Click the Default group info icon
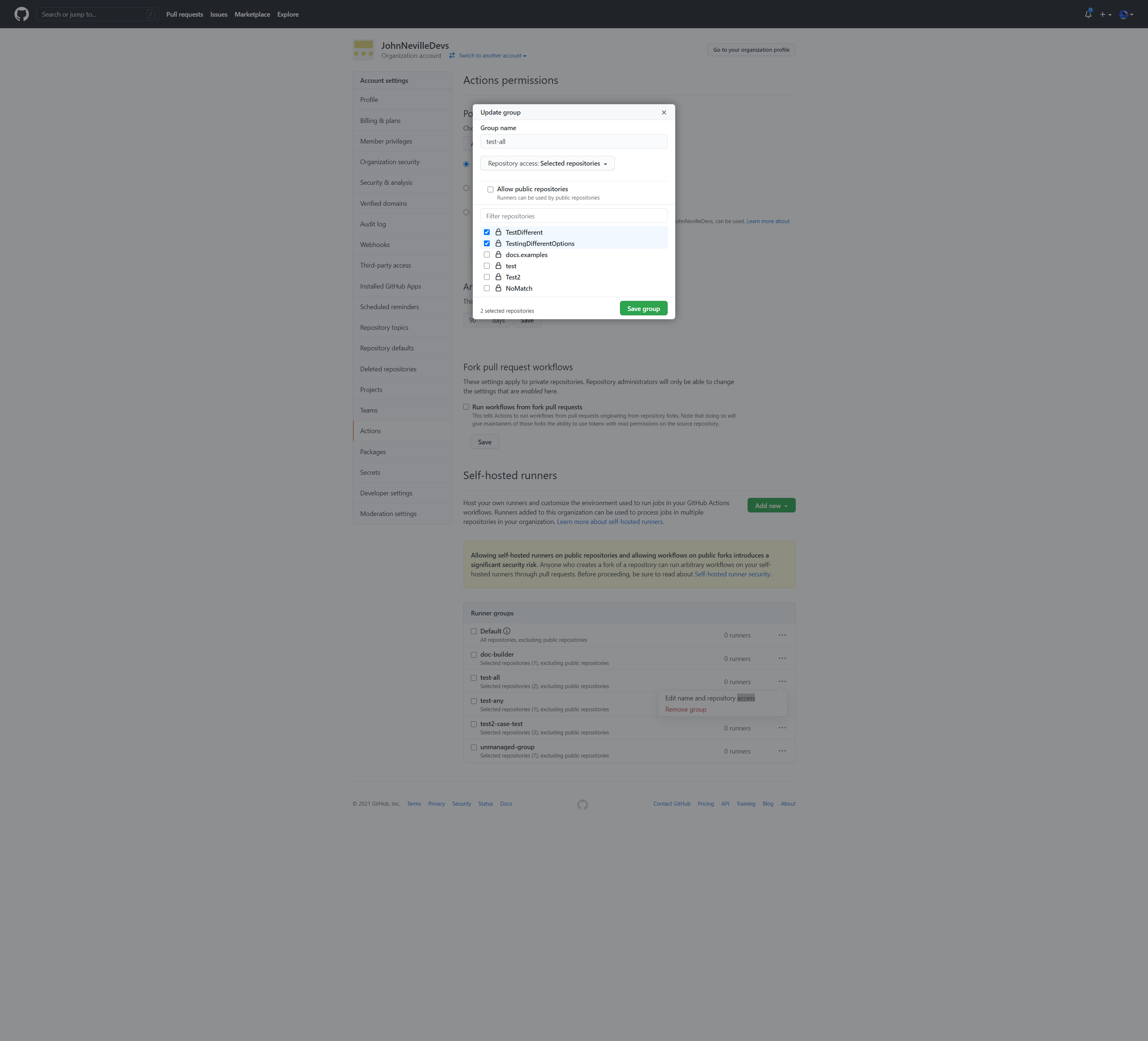 507,631
